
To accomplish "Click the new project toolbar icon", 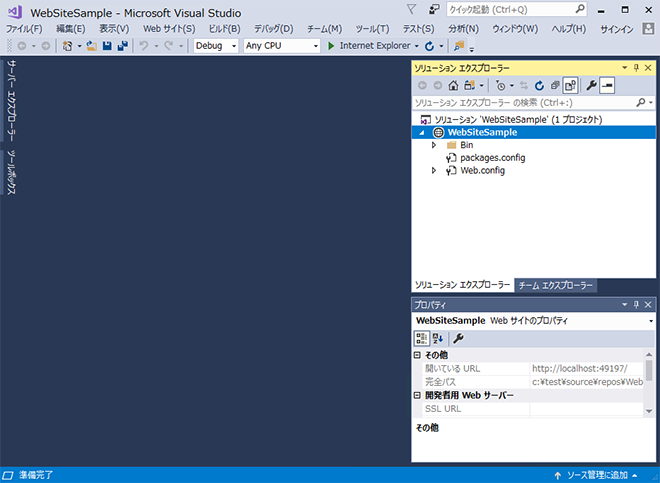I will point(67,46).
